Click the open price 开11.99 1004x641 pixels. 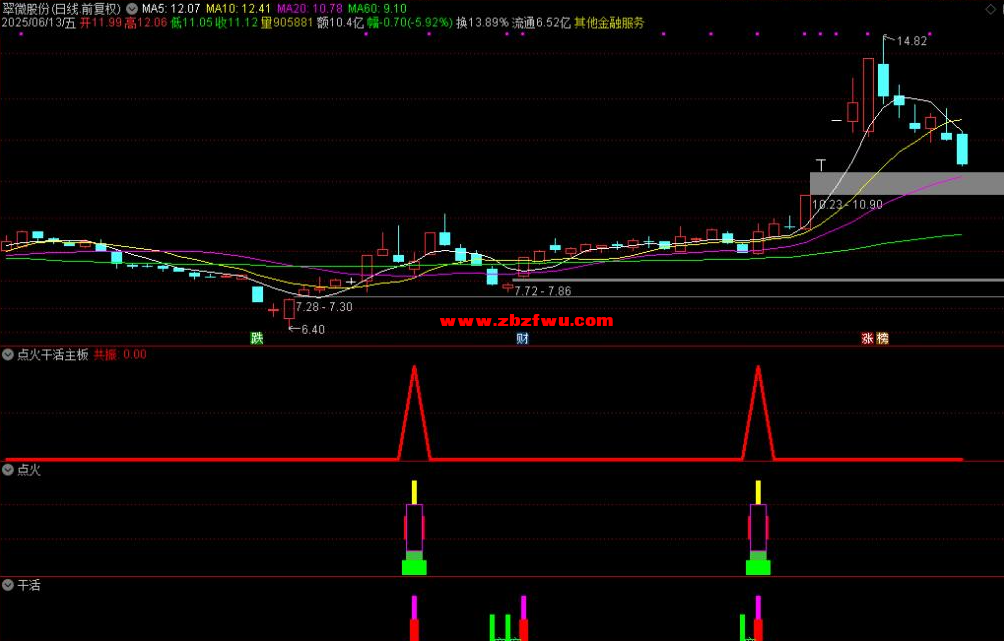point(101,23)
